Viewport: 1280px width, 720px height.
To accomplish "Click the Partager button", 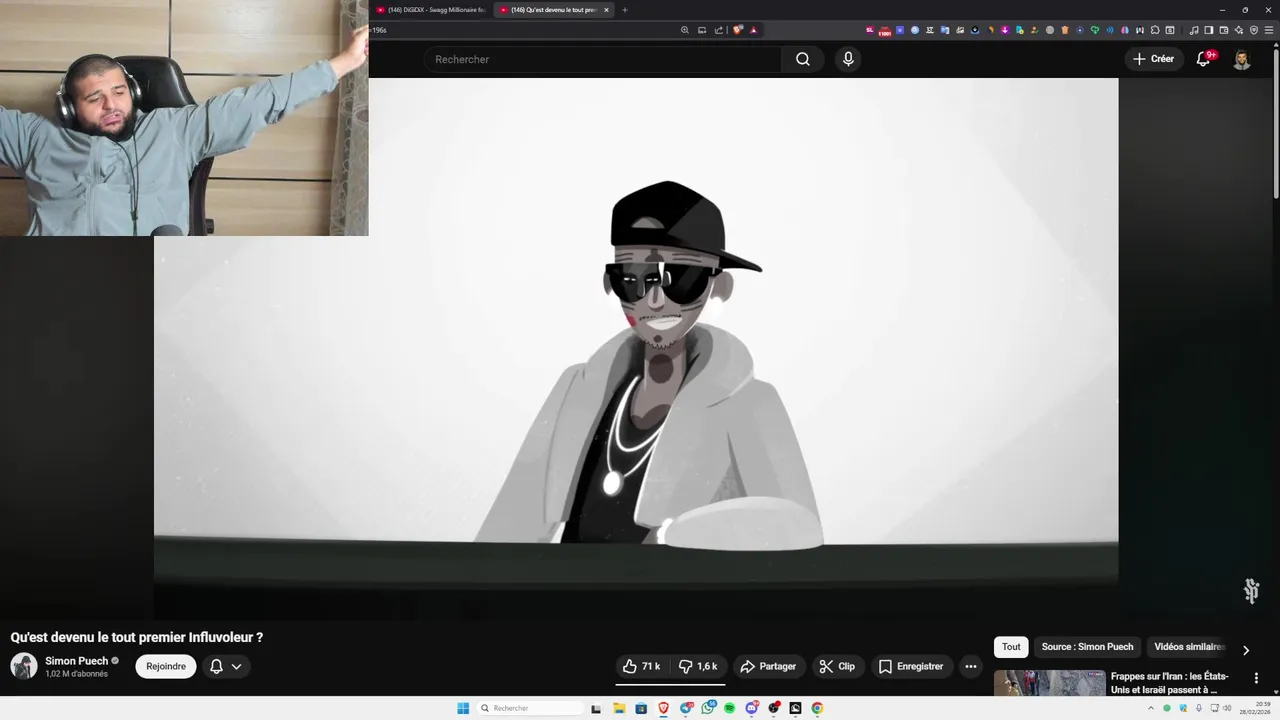I will tap(768, 666).
